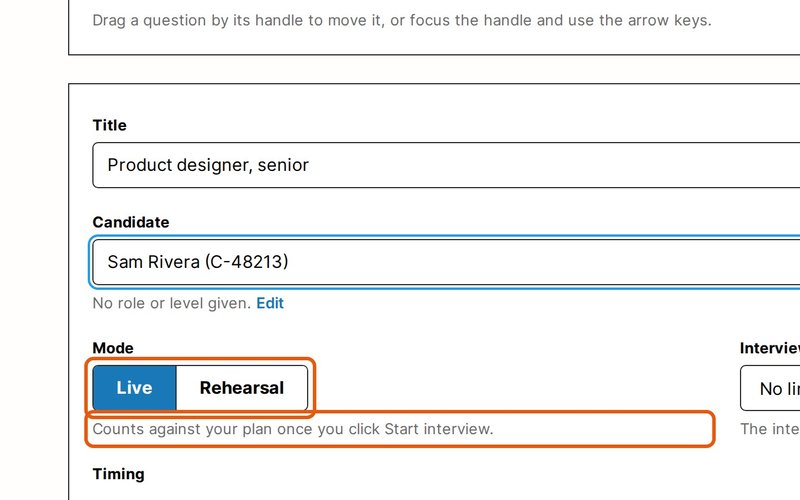Screen dimensions: 800x500
Task: Click the C-48213 ID in the Candidate field
Action: (x=246, y=262)
